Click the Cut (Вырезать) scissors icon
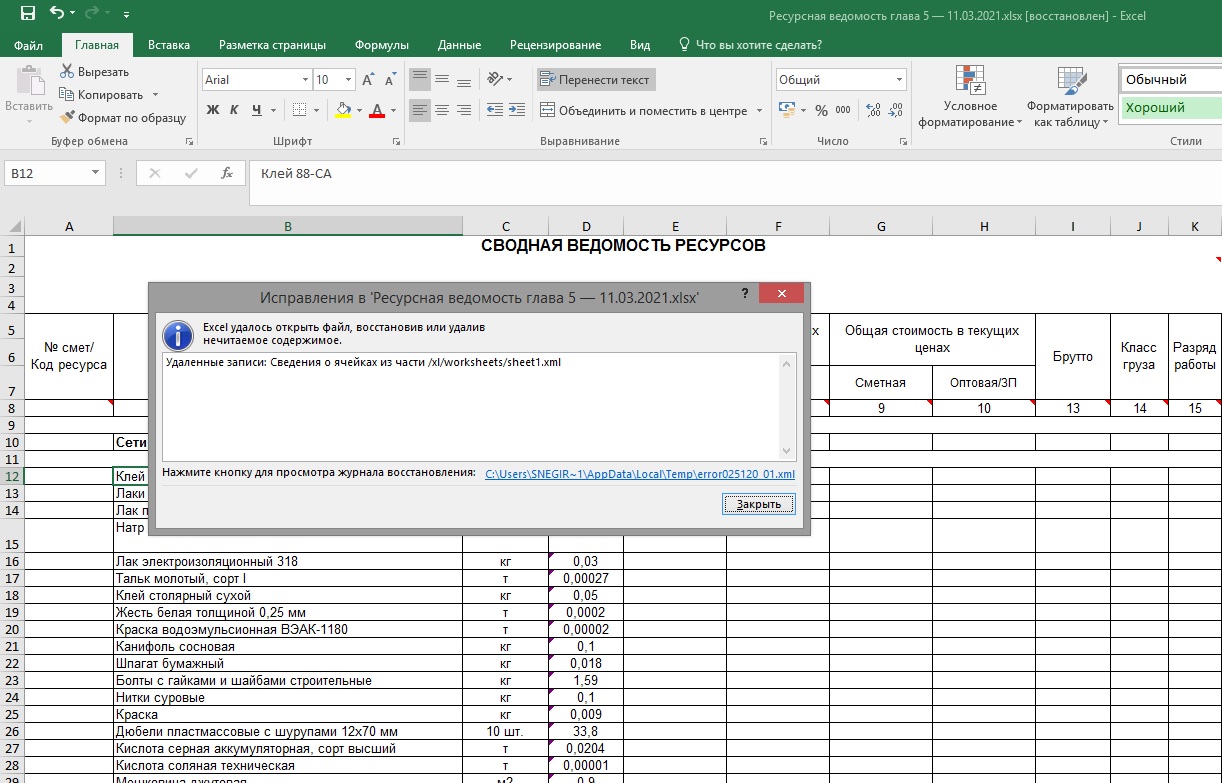 point(67,72)
